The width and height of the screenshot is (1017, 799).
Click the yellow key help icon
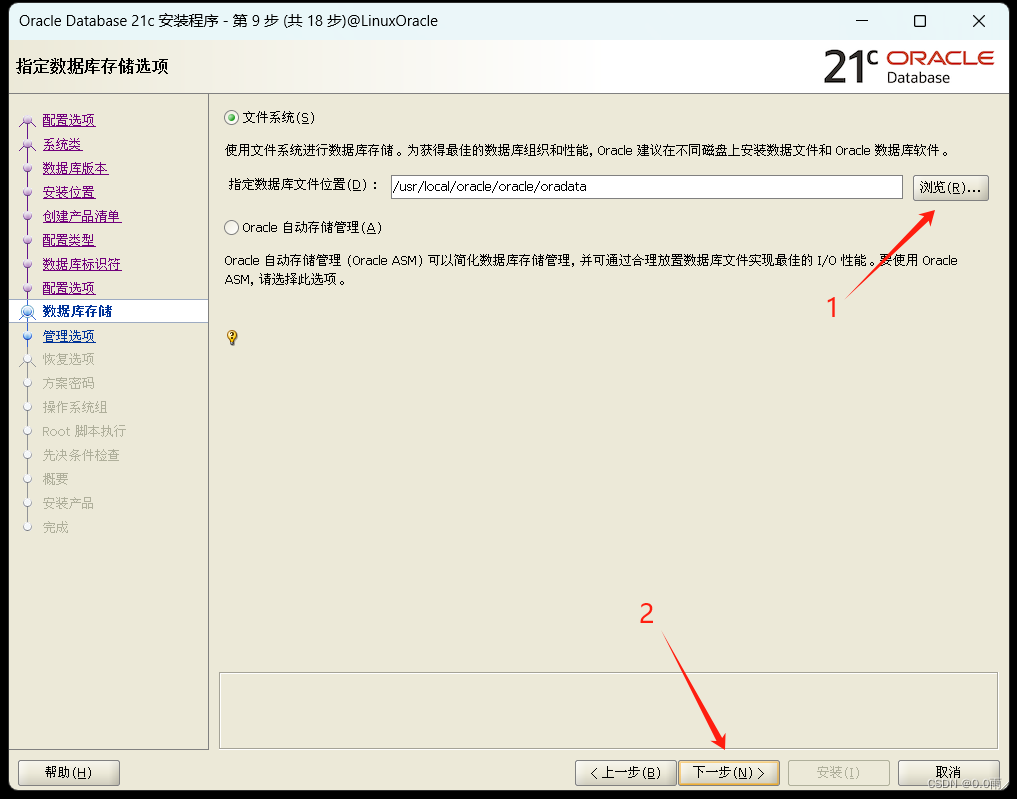[x=232, y=338]
